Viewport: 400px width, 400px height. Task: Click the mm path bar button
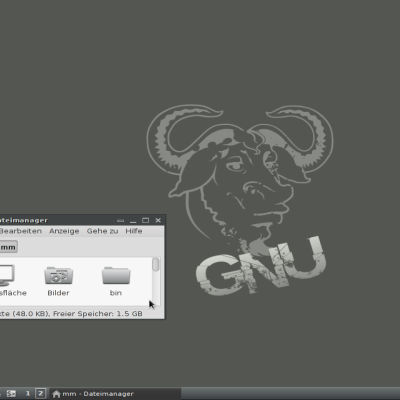(x=8, y=247)
